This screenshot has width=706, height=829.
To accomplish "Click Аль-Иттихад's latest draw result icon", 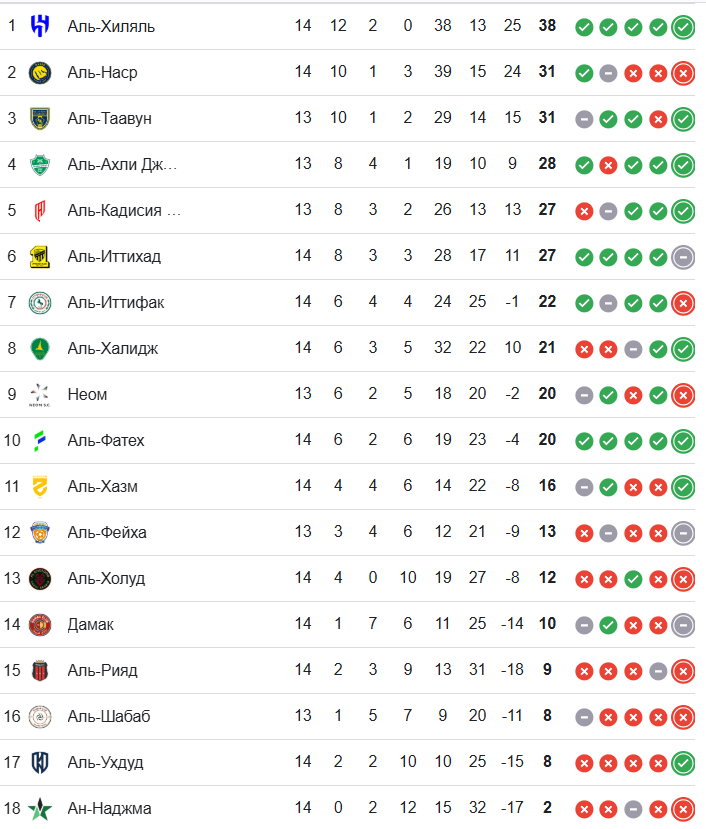I will coord(683,257).
